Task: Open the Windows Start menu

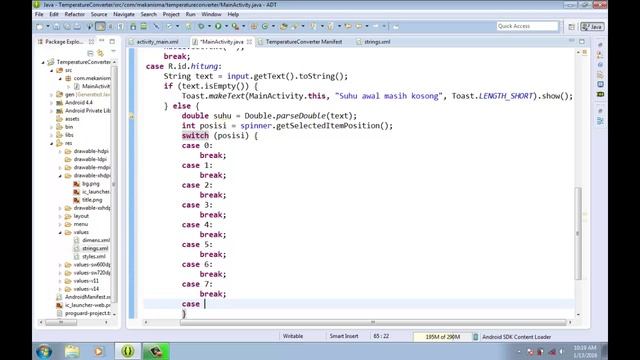Action: point(44,351)
